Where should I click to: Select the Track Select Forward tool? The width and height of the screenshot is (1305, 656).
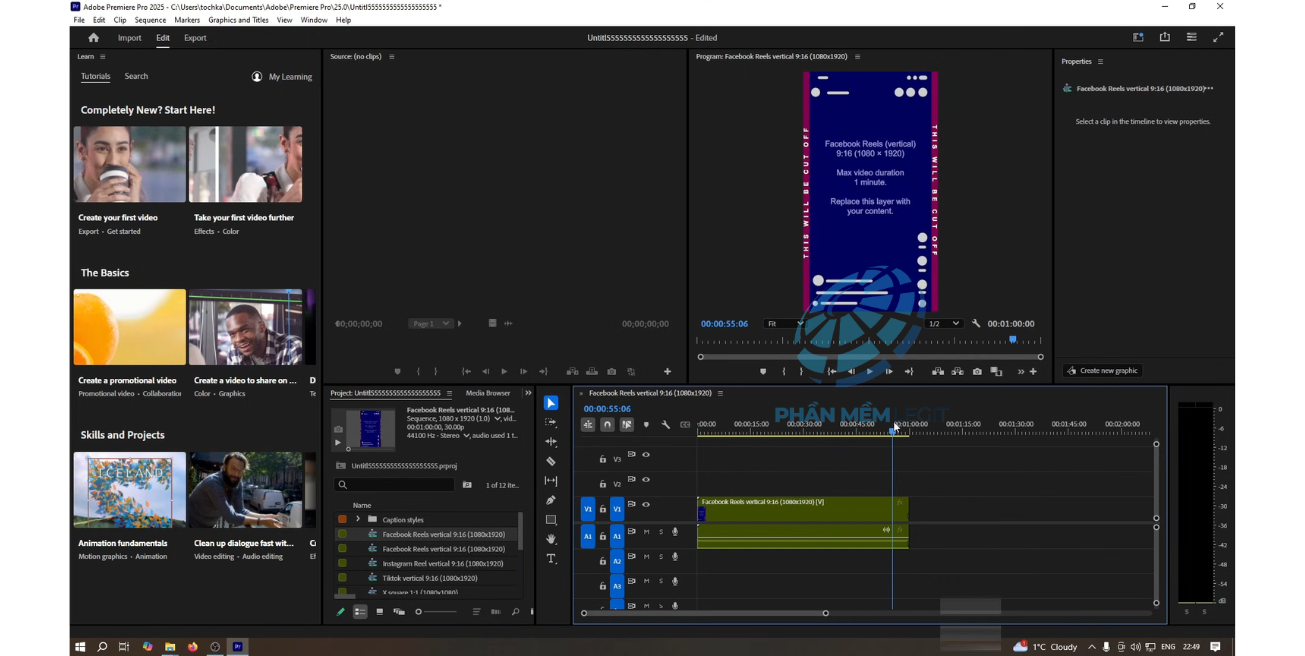551,422
